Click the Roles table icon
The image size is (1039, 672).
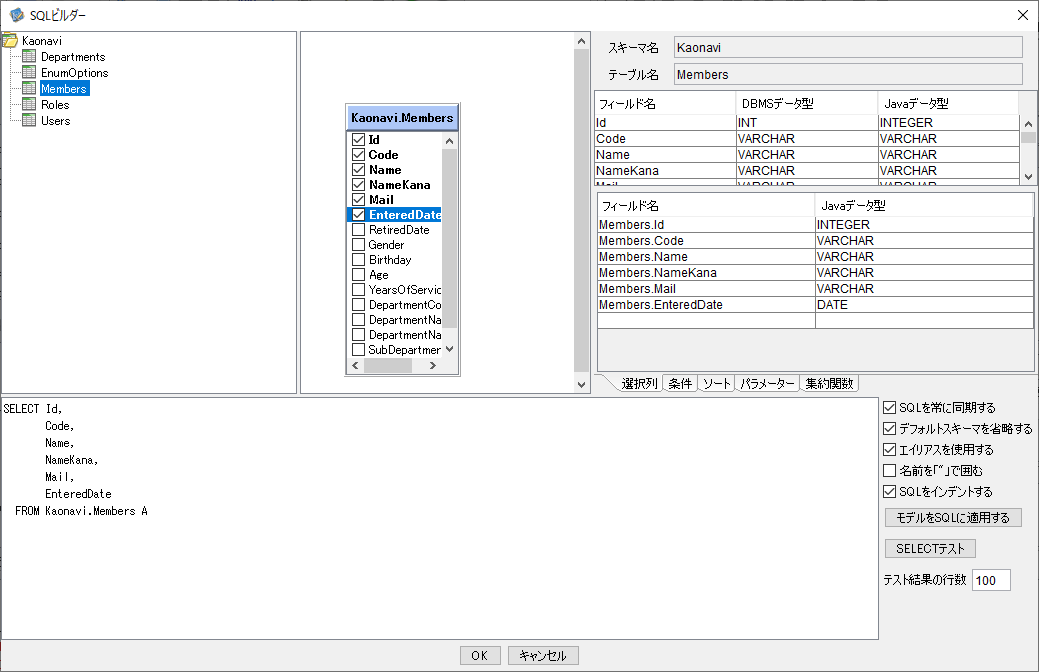(x=29, y=104)
